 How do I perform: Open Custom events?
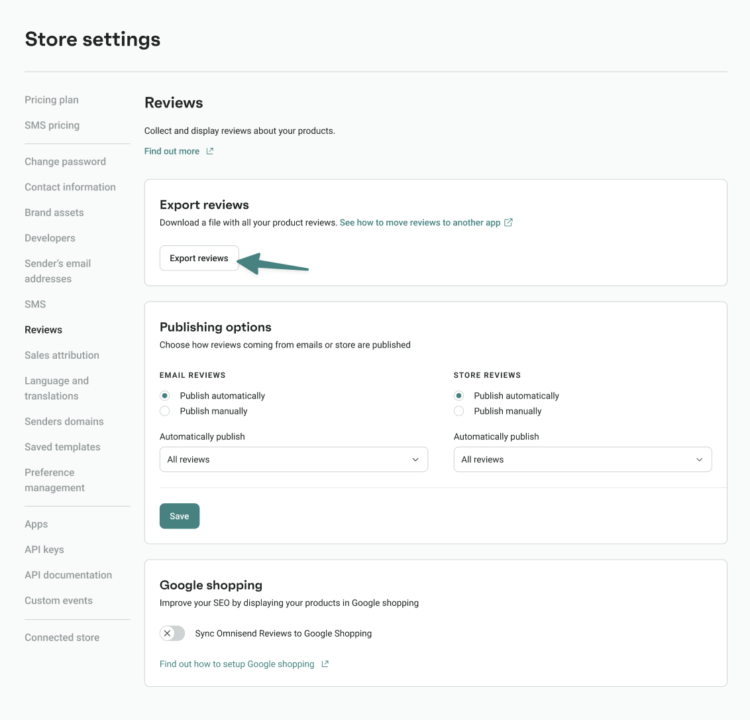click(x=59, y=600)
